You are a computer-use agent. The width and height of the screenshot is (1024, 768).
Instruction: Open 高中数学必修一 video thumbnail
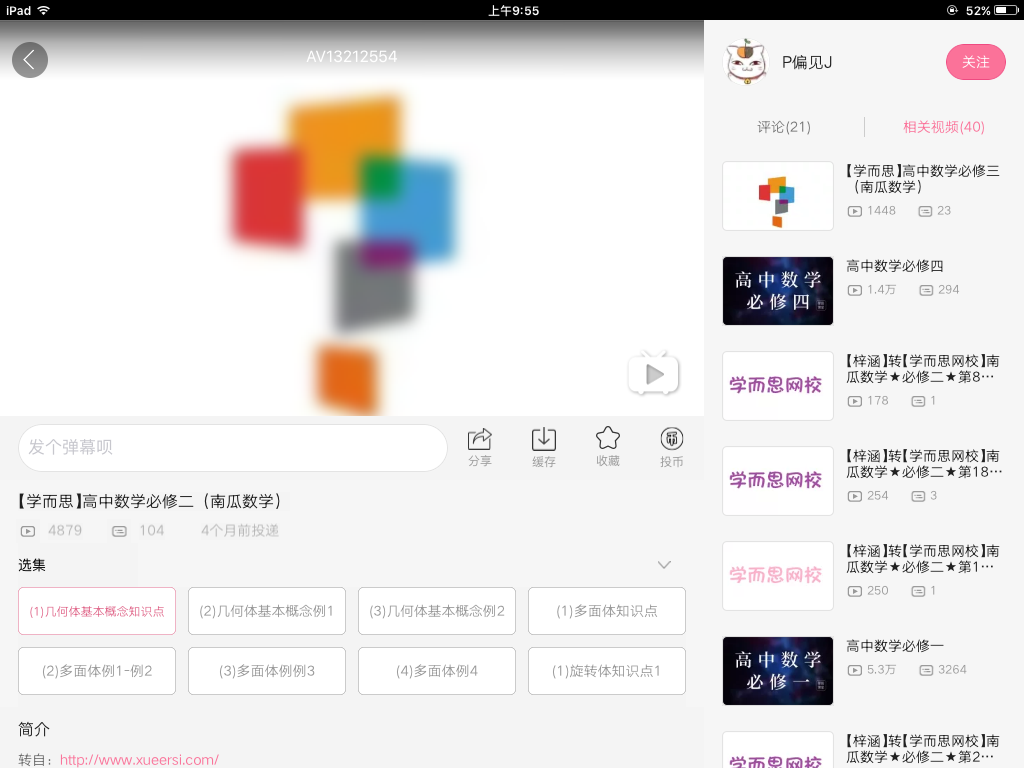[778, 671]
